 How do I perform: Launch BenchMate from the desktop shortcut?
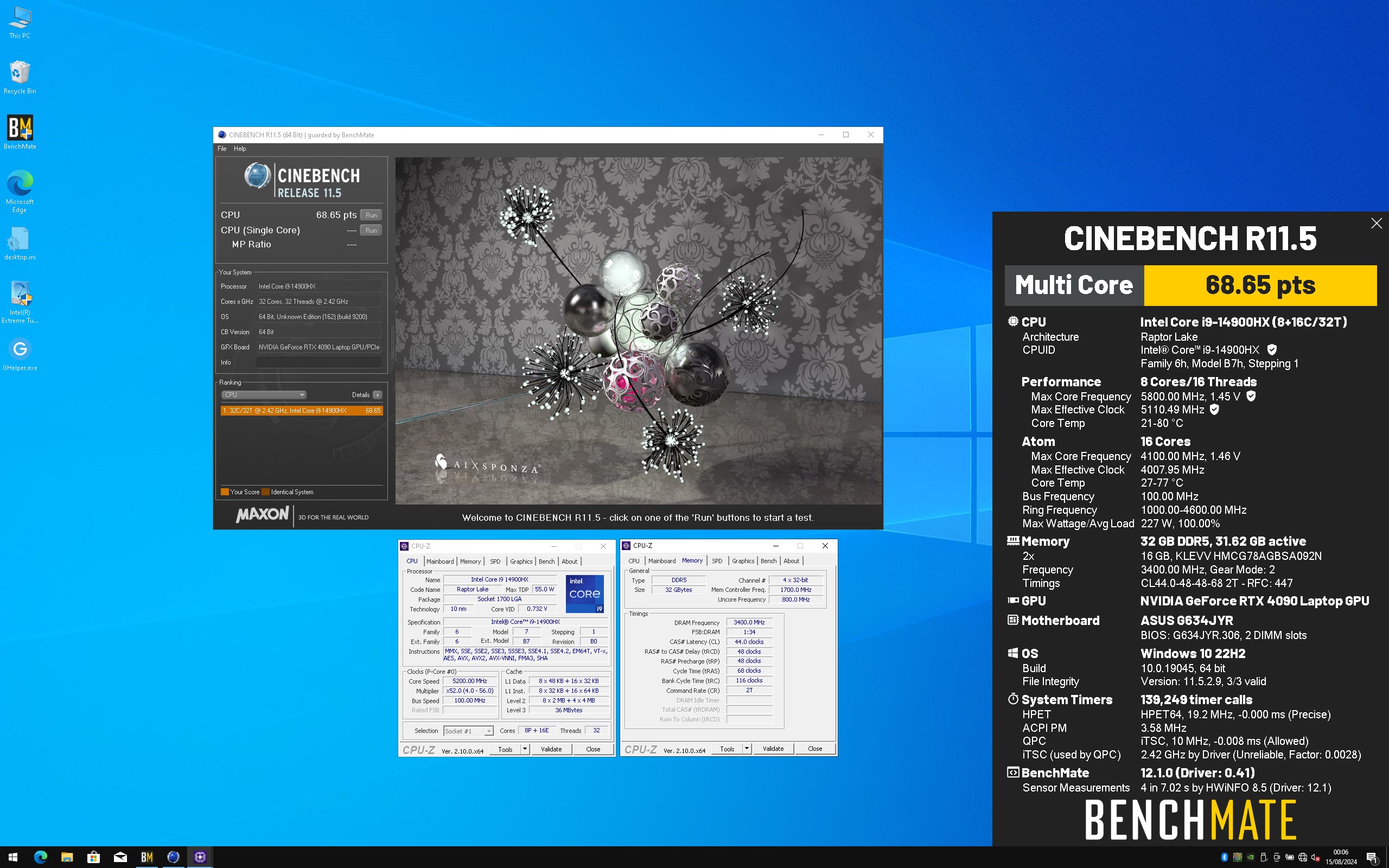click(20, 132)
